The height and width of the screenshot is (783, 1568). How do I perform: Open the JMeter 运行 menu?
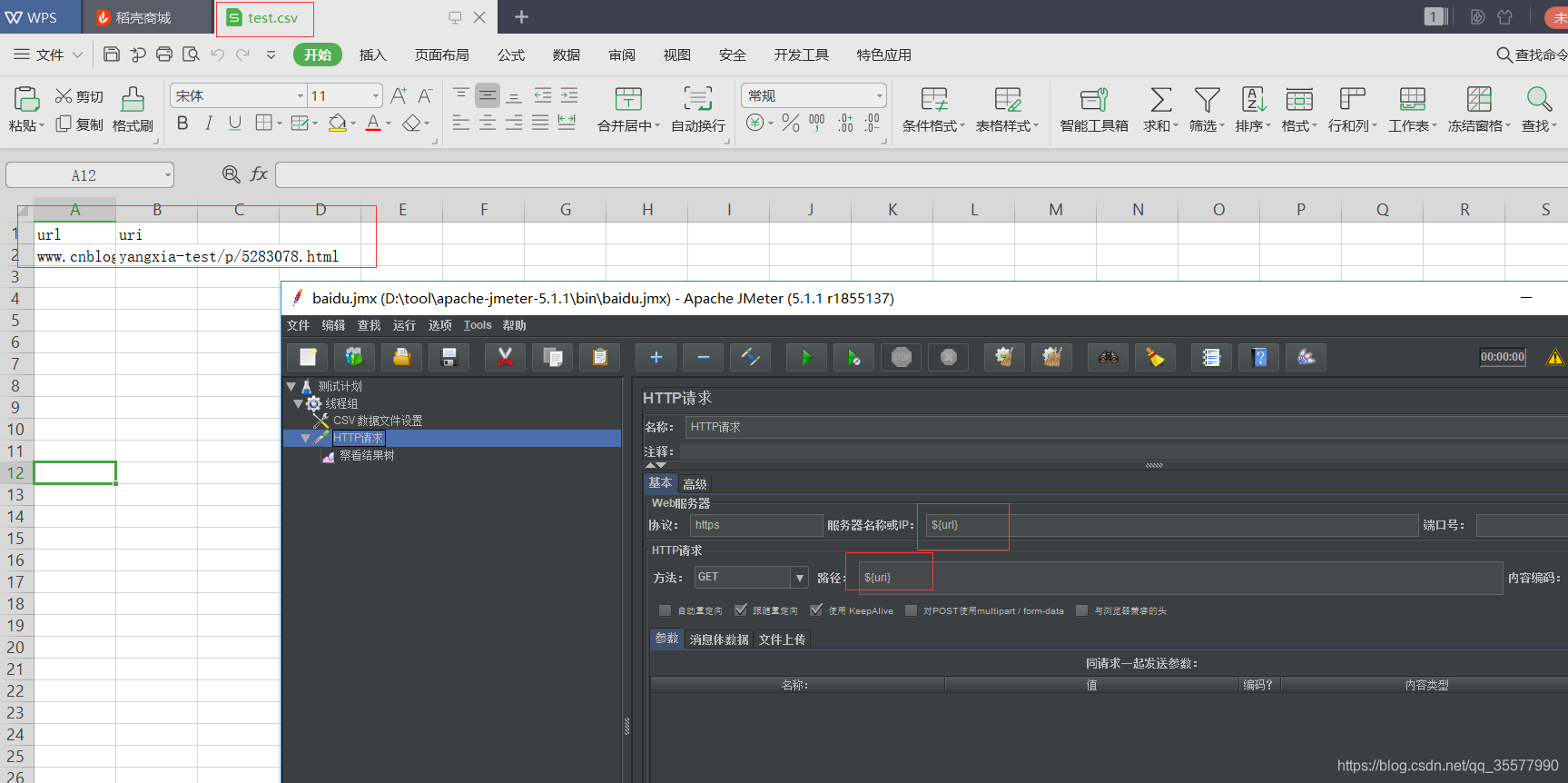click(404, 325)
